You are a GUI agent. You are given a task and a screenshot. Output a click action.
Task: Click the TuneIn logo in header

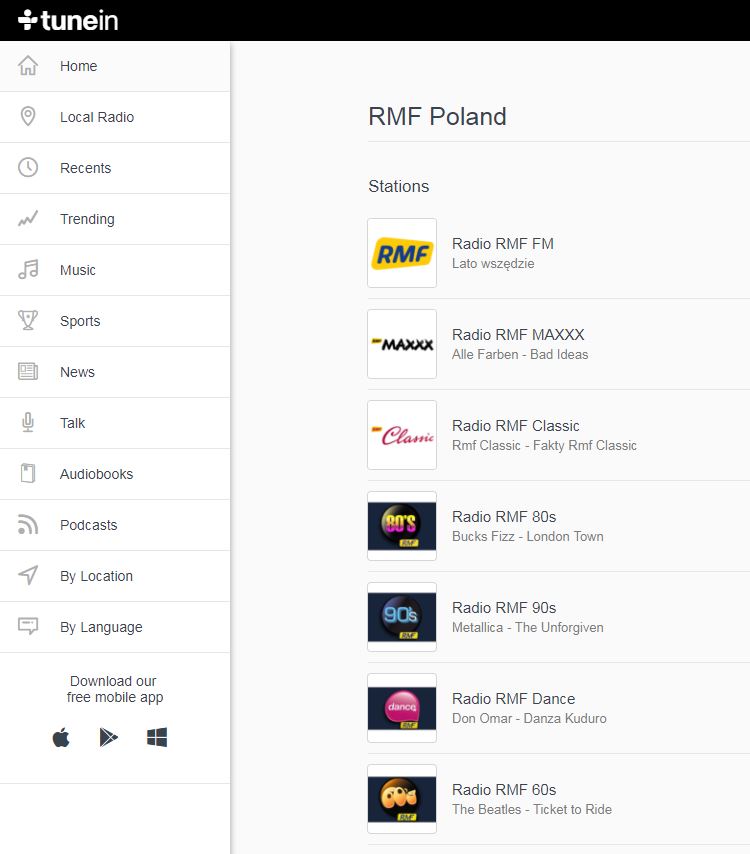68,20
